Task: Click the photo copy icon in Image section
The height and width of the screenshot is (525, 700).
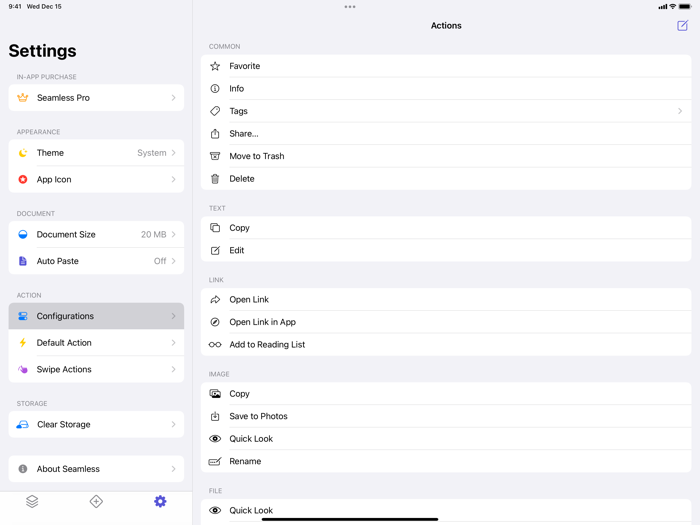Action: (215, 394)
